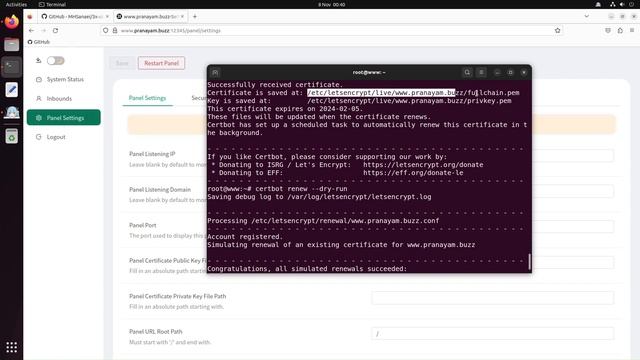The width and height of the screenshot is (640, 360).
Task: Open terminal hamburger menu
Action: 482,72
